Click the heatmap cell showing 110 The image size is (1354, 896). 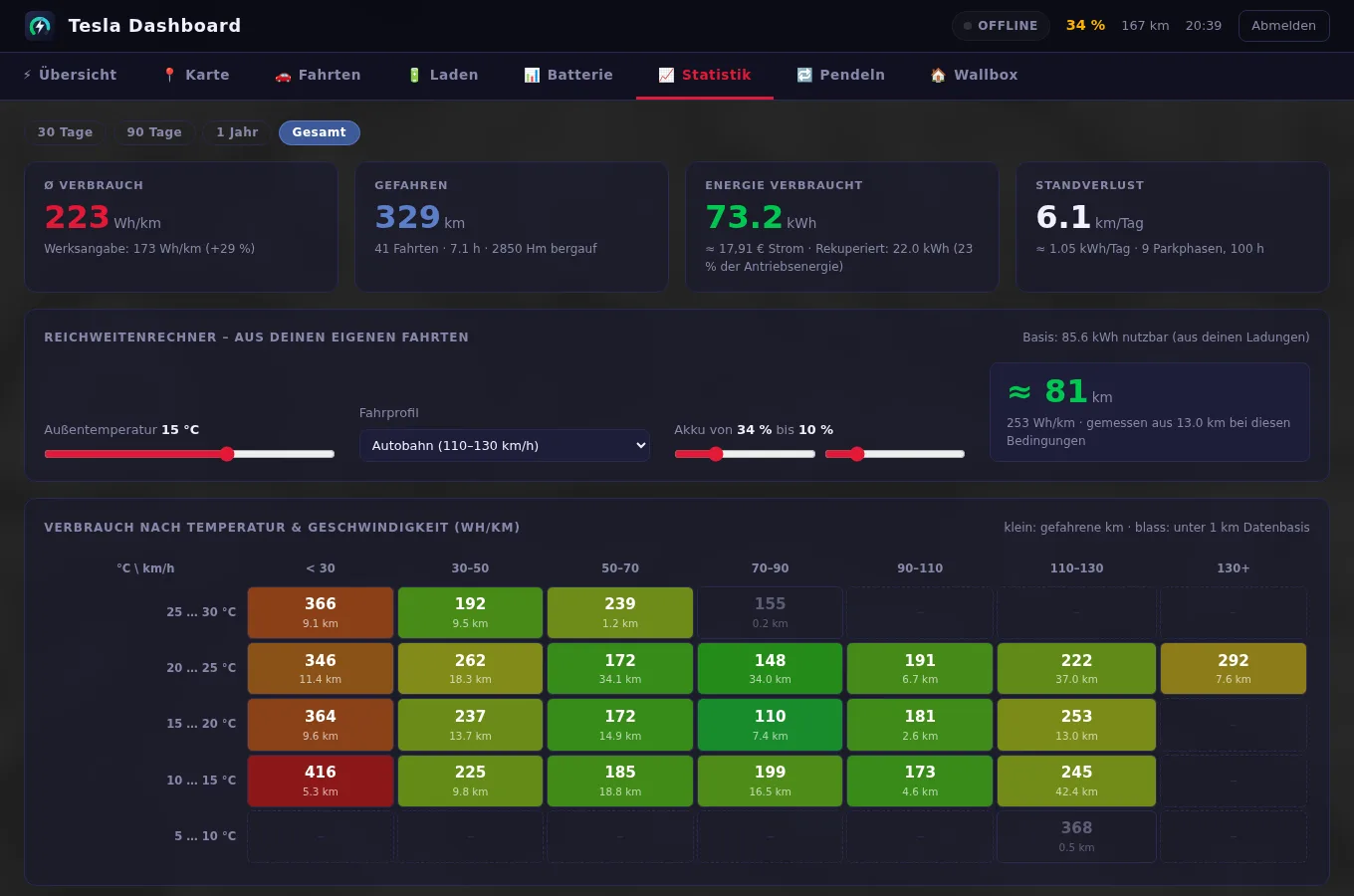click(770, 725)
